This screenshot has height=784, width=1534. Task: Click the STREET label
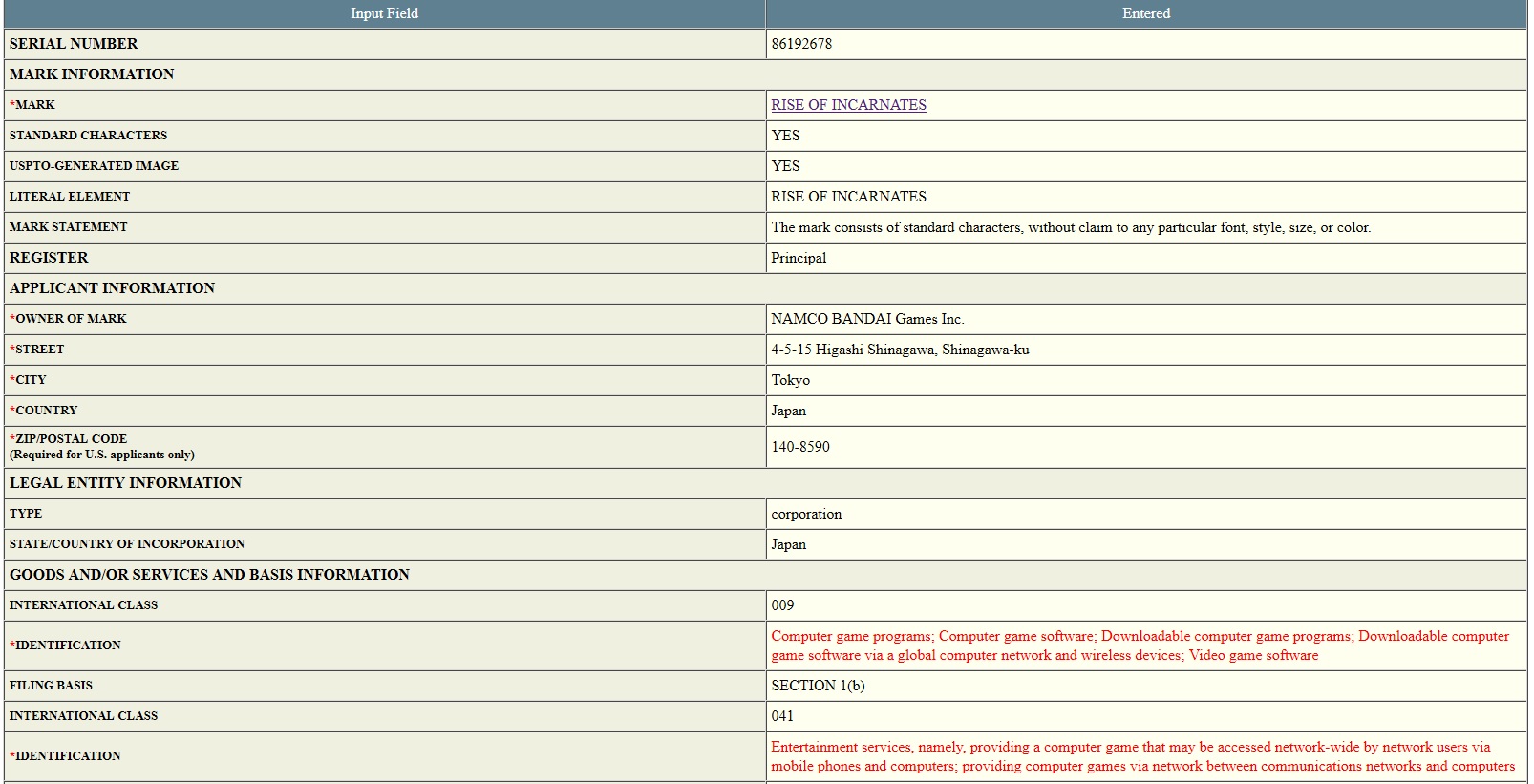pyautogui.click(x=36, y=350)
